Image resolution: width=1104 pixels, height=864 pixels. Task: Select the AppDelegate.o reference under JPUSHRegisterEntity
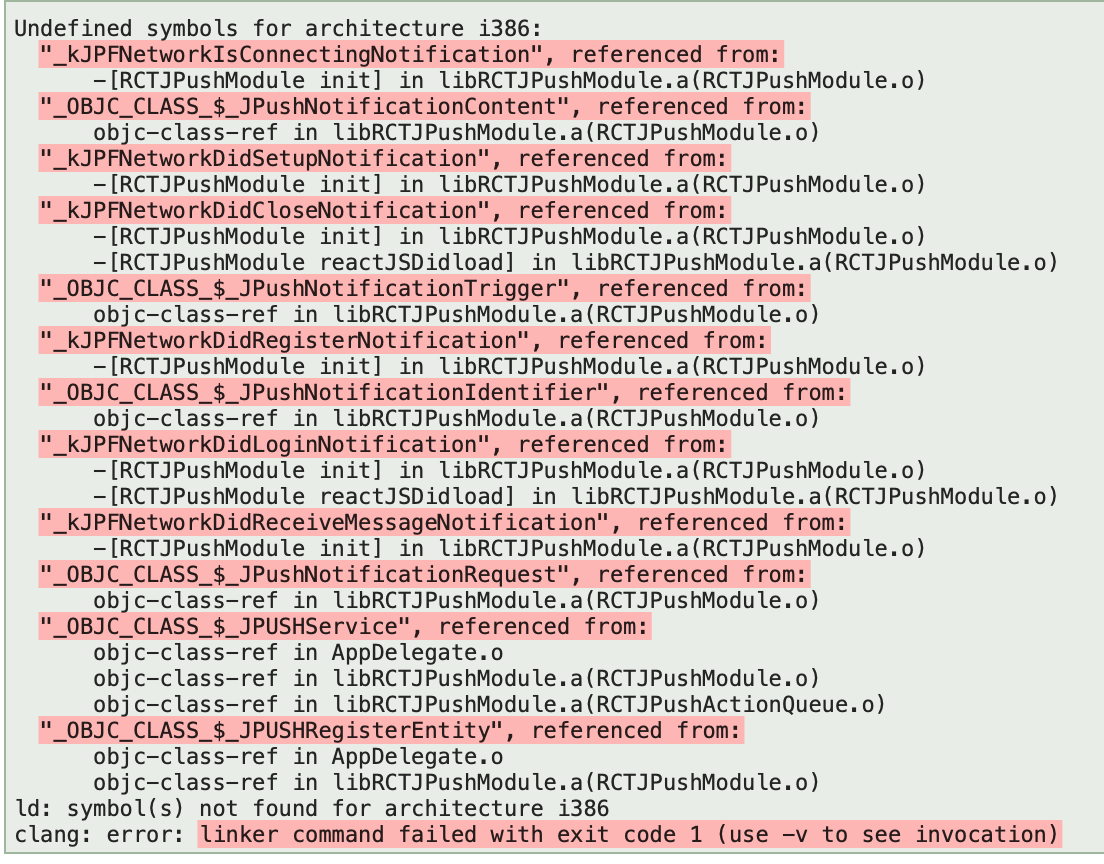point(298,756)
